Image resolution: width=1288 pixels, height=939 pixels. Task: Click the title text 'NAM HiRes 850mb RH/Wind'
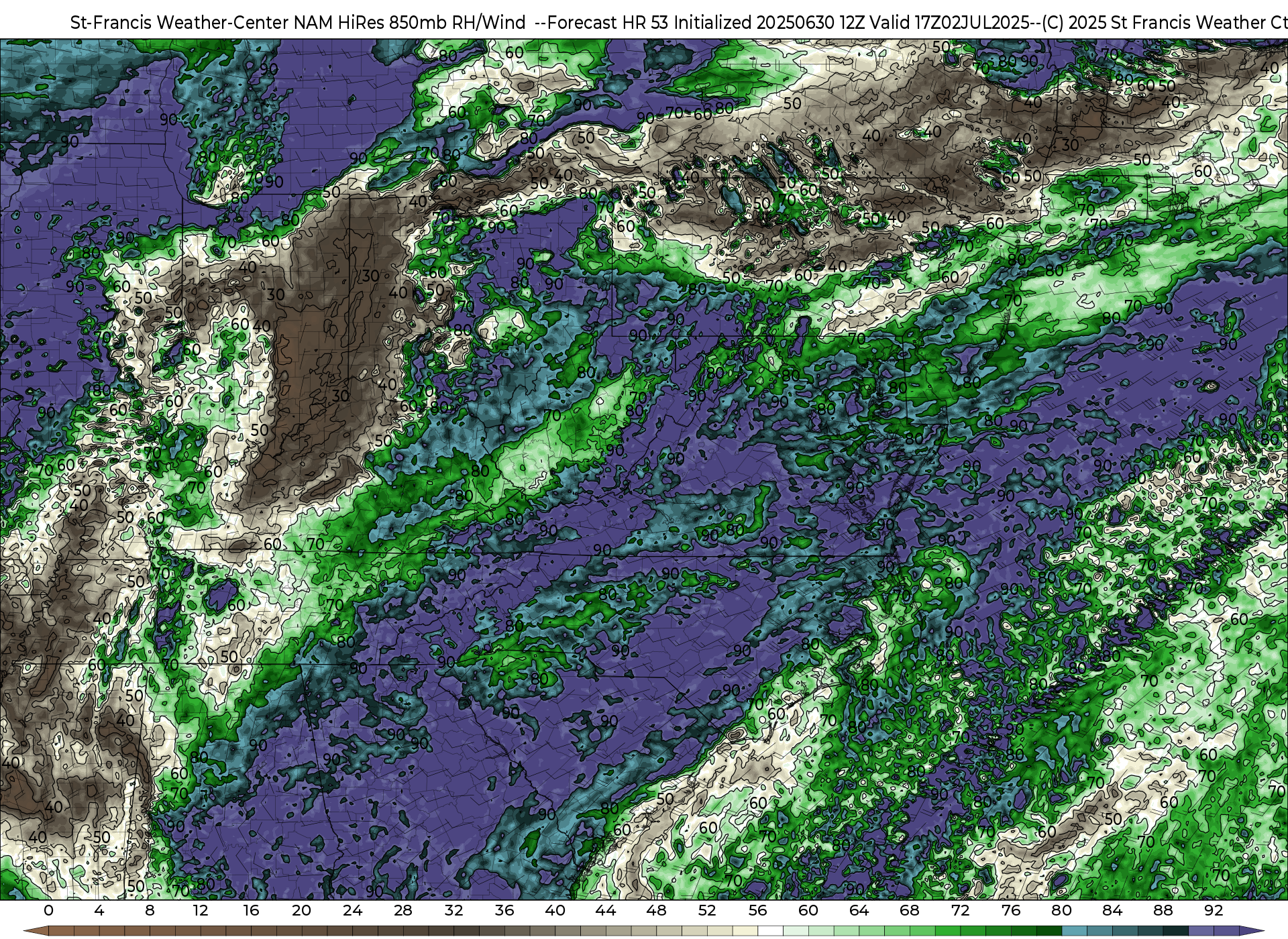pyautogui.click(x=410, y=22)
